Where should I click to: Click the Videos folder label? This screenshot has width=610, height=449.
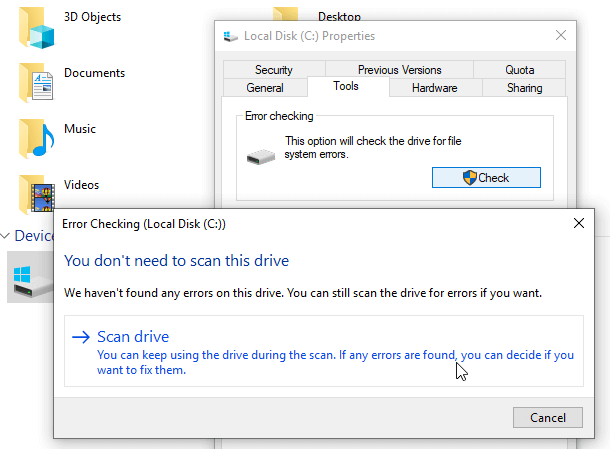(81, 185)
